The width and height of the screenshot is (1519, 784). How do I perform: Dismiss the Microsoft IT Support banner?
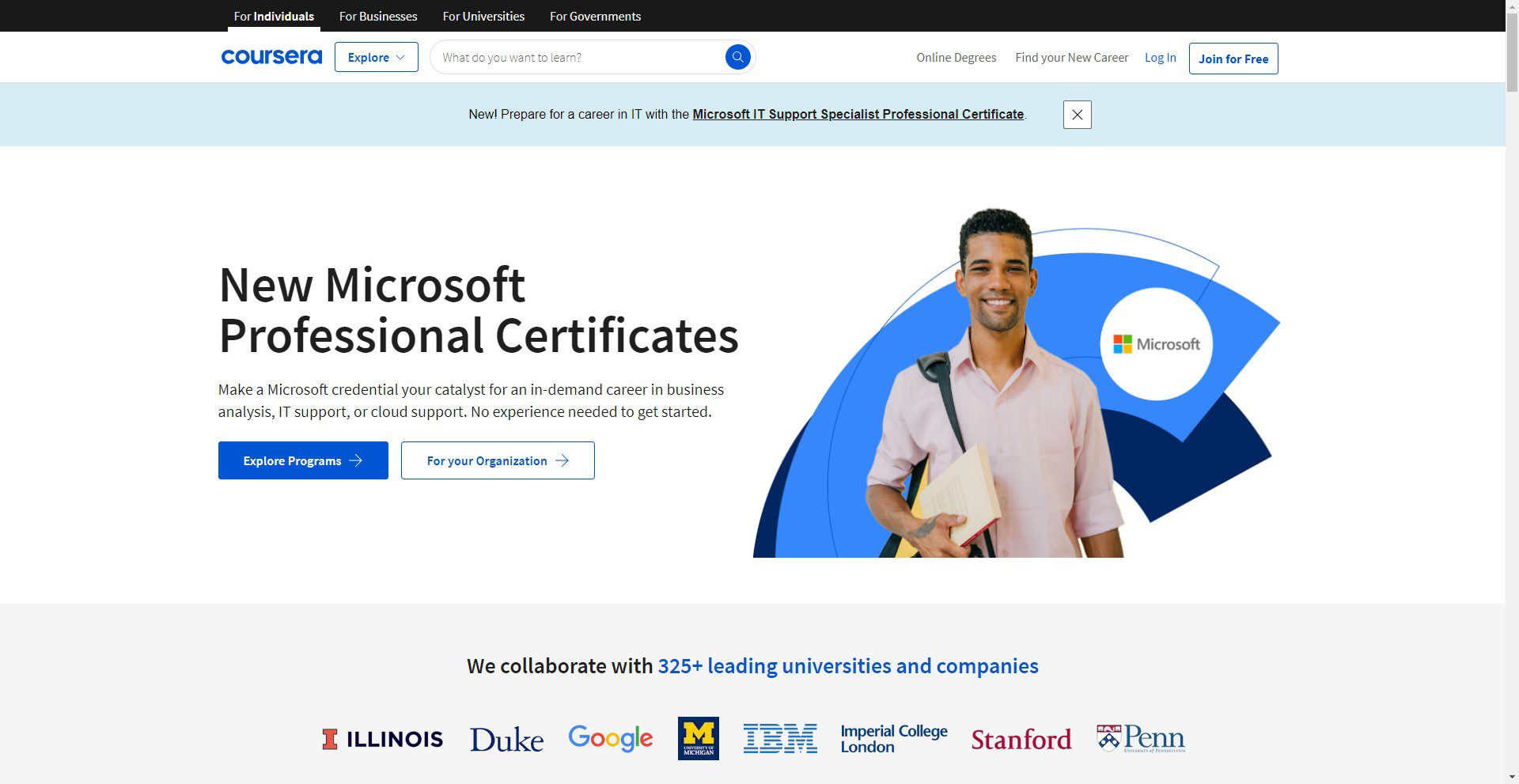tap(1077, 115)
